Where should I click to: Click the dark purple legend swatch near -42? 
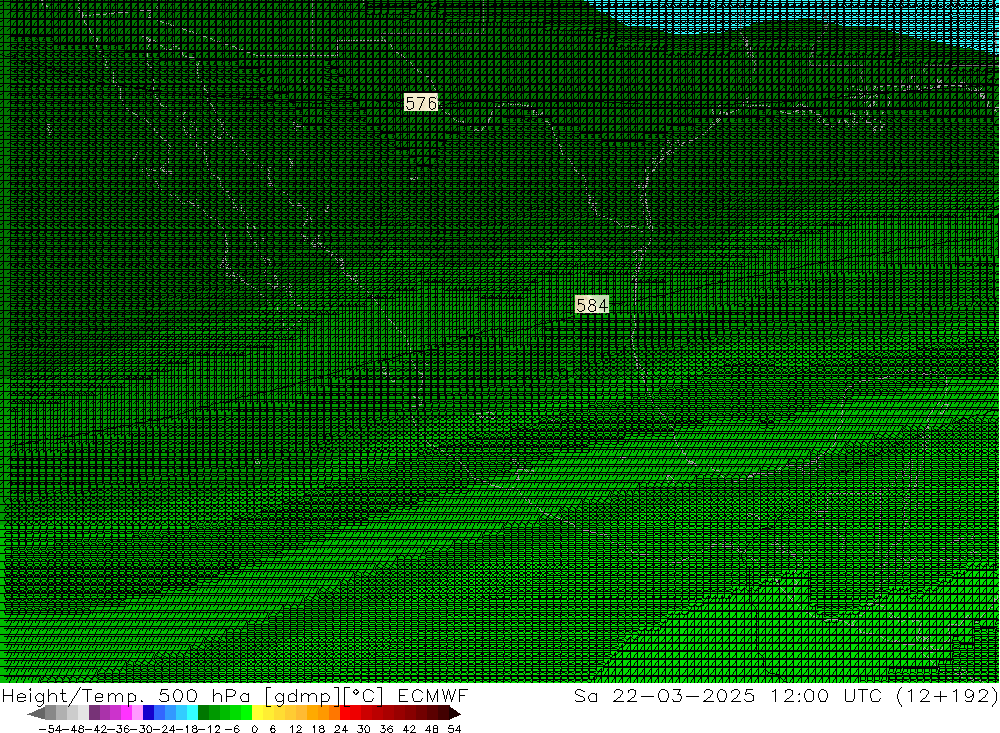(x=94, y=713)
